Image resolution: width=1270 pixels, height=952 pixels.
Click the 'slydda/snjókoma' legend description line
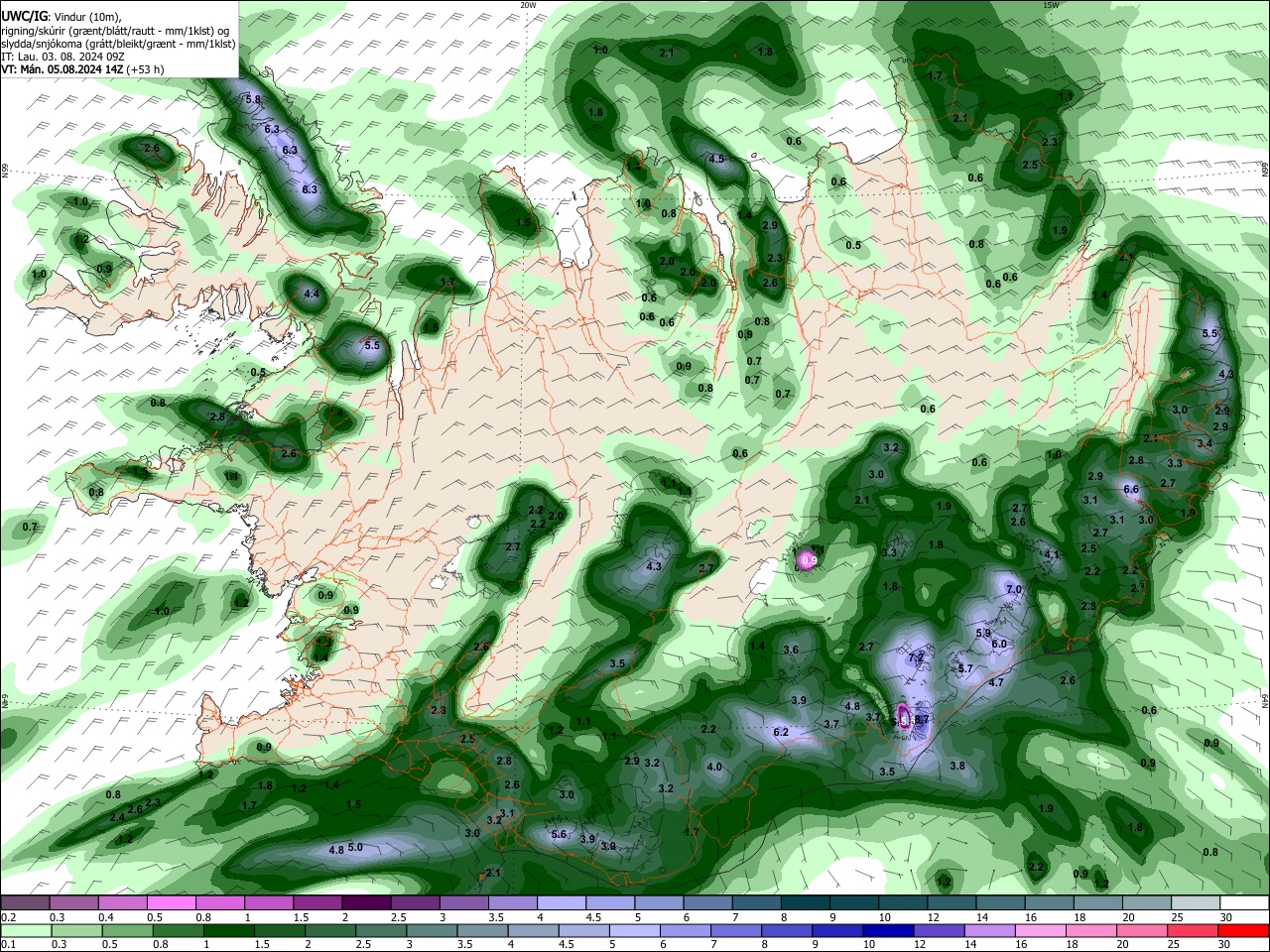[119, 44]
